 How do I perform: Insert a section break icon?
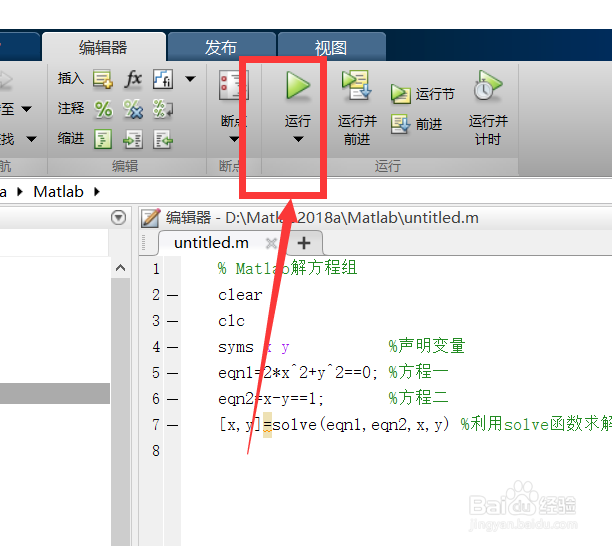click(103, 79)
